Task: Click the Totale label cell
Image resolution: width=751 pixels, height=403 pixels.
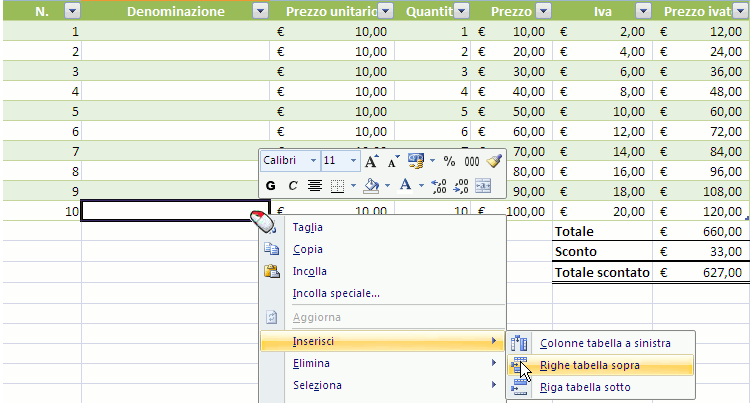Action: tap(602, 231)
